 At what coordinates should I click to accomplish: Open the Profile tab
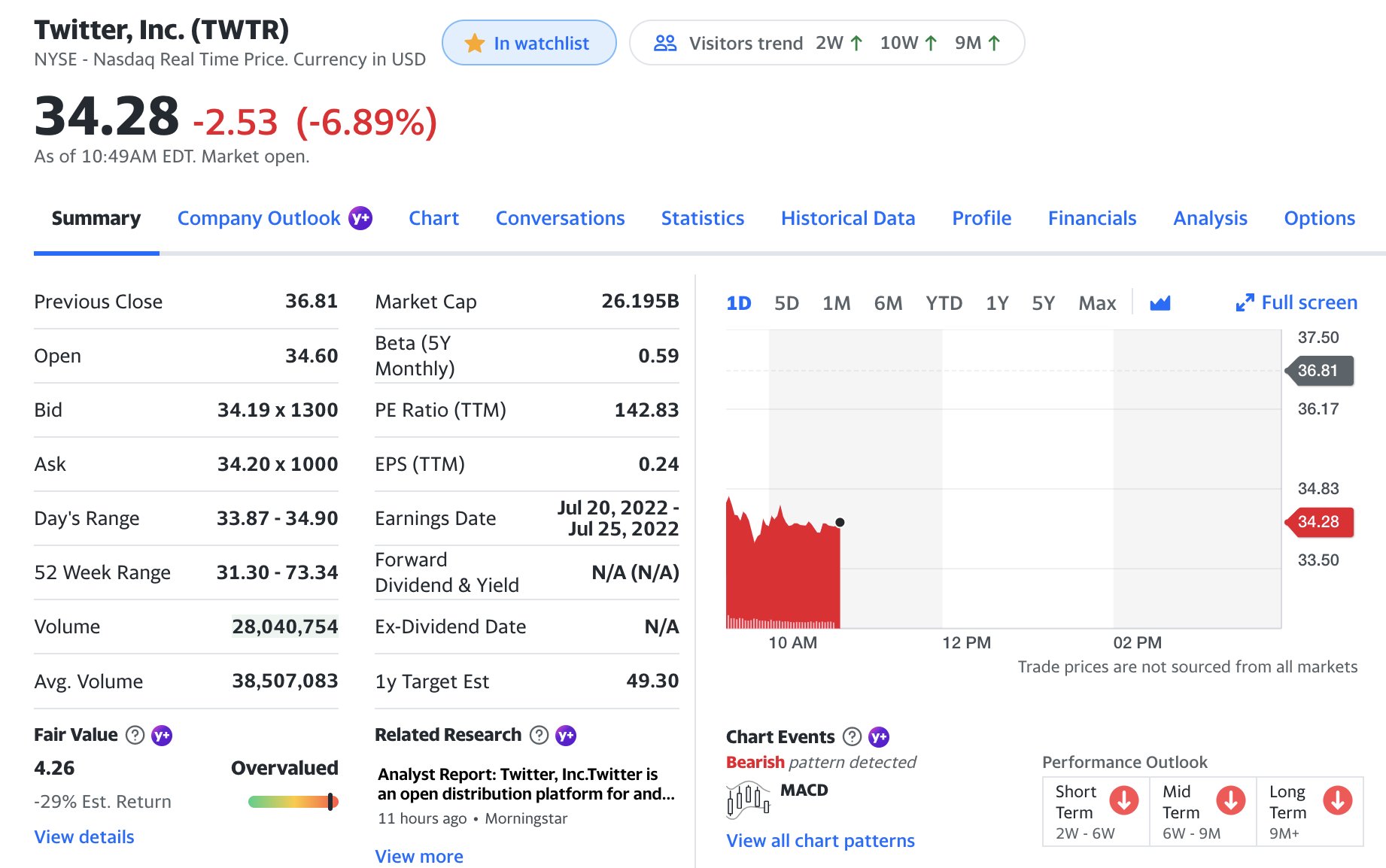tap(982, 218)
